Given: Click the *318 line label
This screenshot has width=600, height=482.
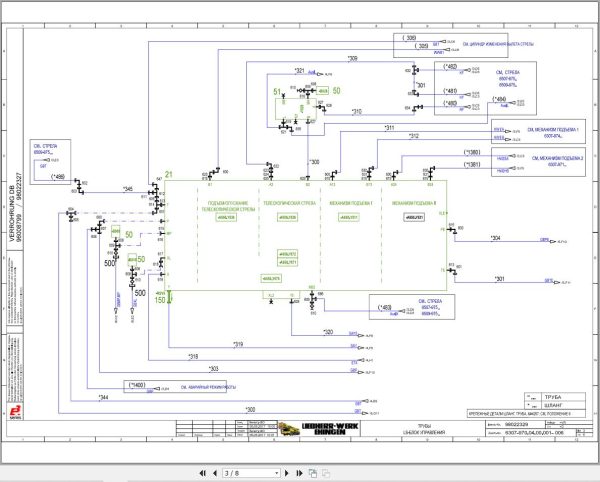Looking at the screenshot, I should click(193, 357).
